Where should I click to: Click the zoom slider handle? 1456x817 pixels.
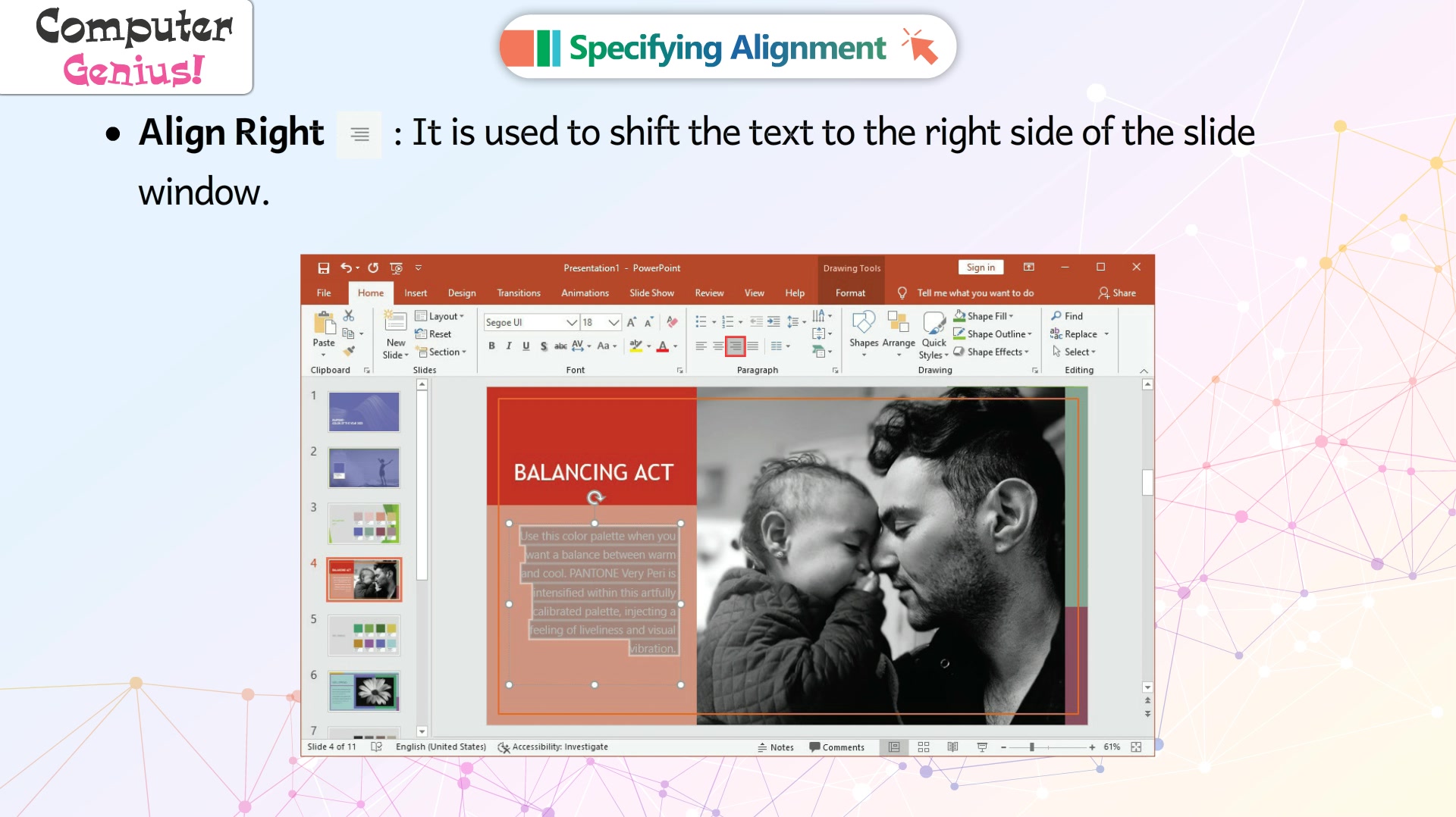pyautogui.click(x=1031, y=747)
